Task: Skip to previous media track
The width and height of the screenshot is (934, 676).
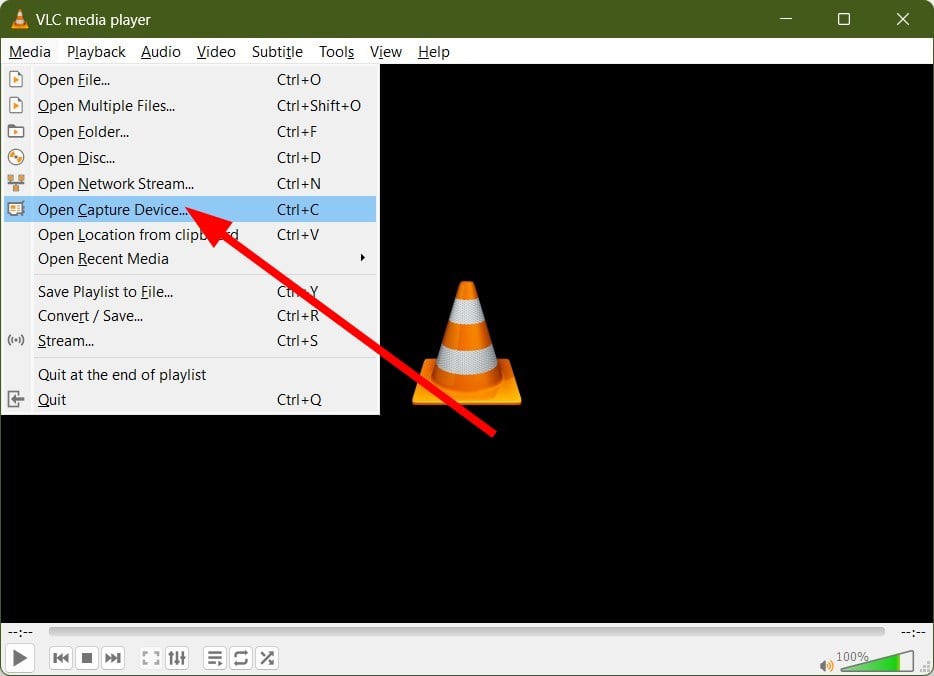Action: tap(61, 658)
